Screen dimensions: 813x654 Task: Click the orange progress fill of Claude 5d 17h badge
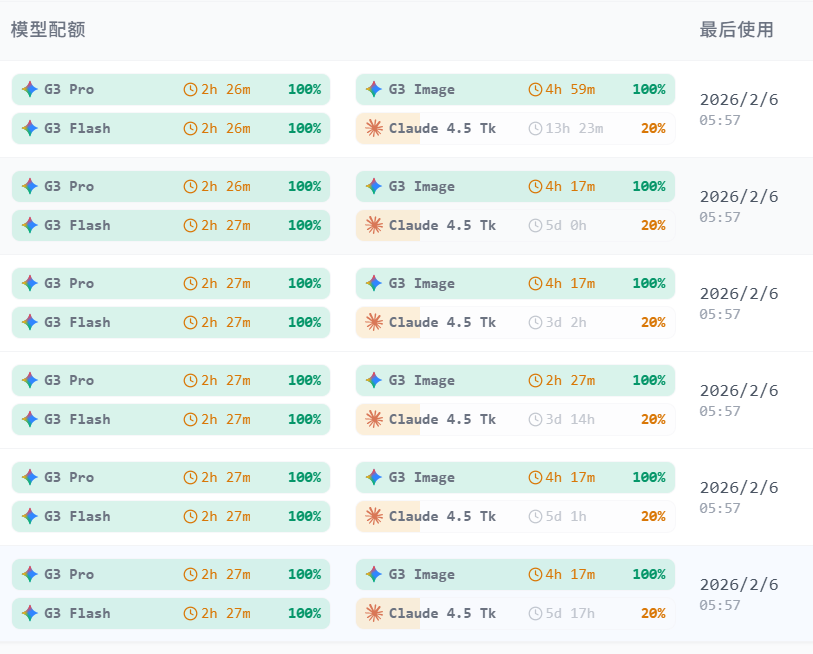point(388,613)
